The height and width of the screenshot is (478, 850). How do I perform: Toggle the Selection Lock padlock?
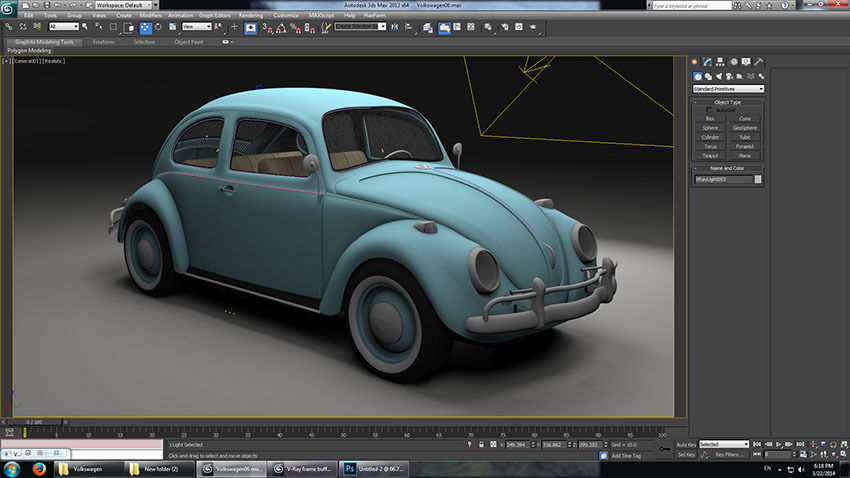pos(481,444)
